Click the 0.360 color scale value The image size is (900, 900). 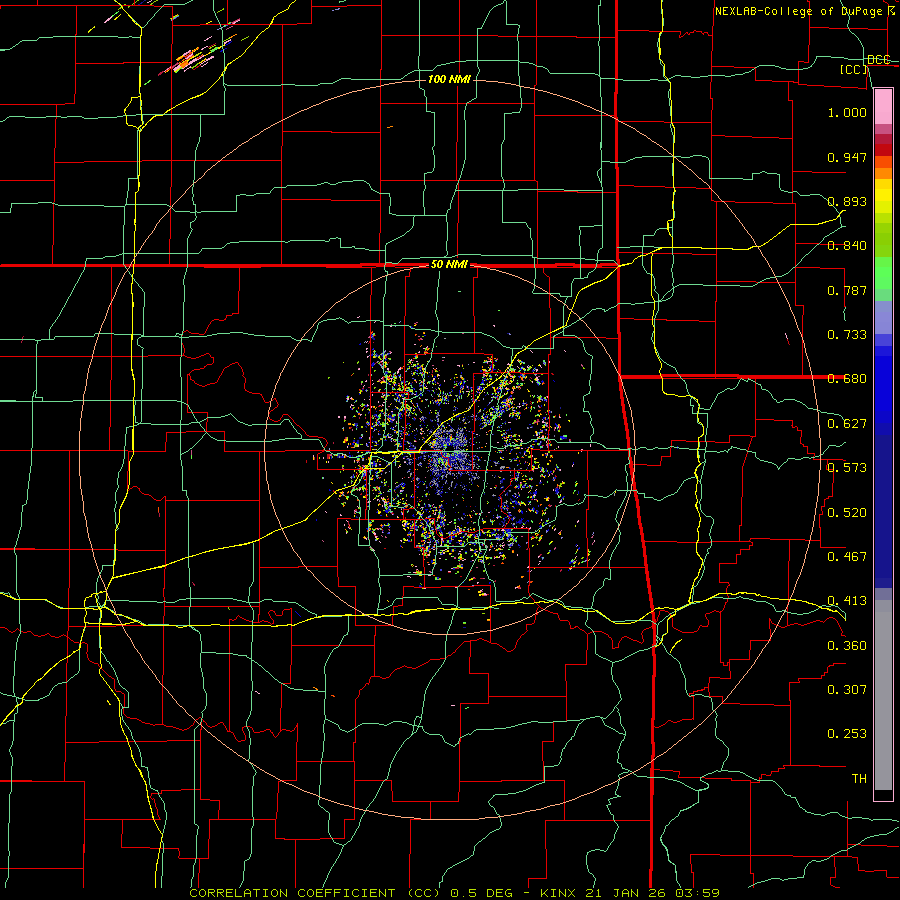(847, 645)
